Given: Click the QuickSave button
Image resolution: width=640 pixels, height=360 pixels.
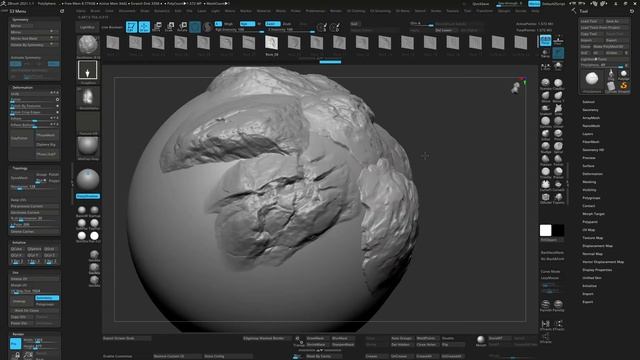Looking at the screenshot, I should tap(480, 4).
